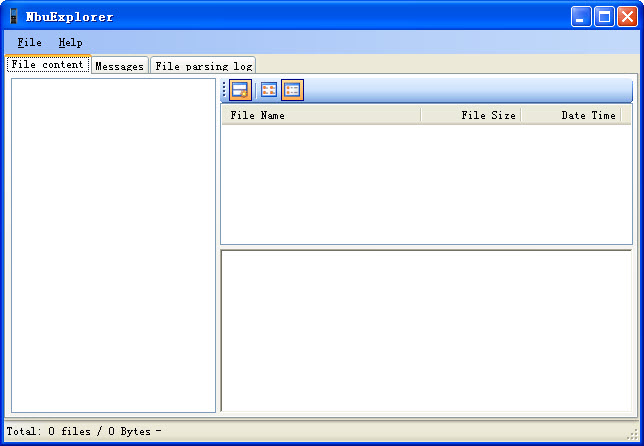Click the NbuExplorer app icon in title bar
The image size is (644, 446).
click(14, 16)
